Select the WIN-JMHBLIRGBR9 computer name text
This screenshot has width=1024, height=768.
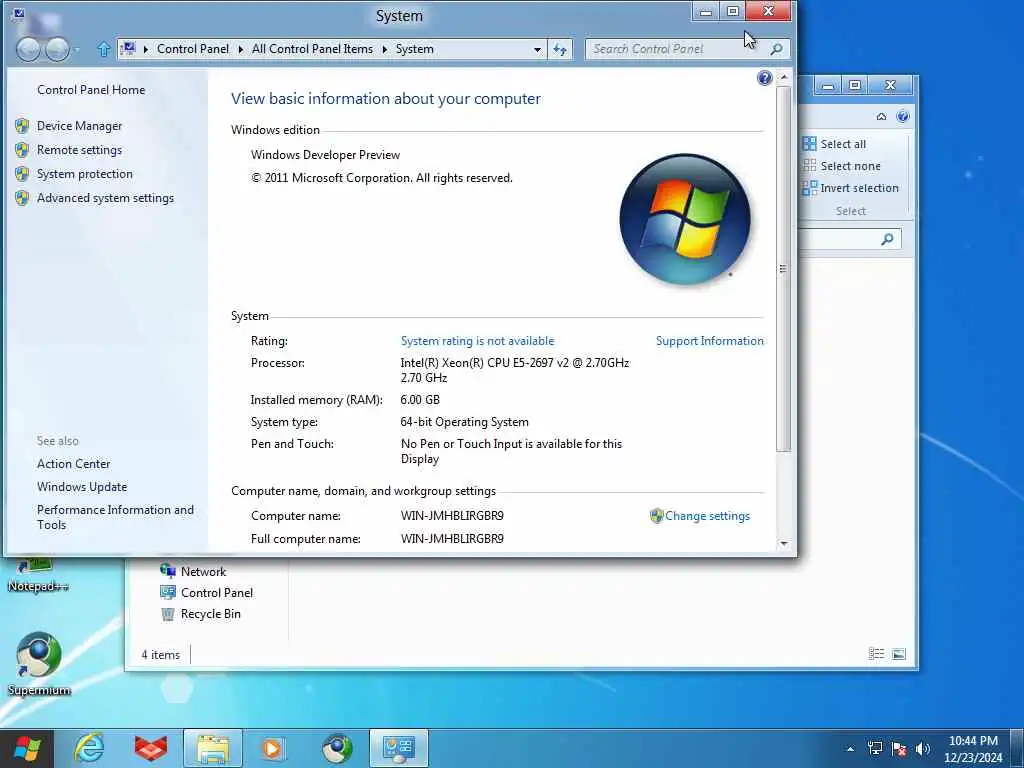(x=452, y=516)
